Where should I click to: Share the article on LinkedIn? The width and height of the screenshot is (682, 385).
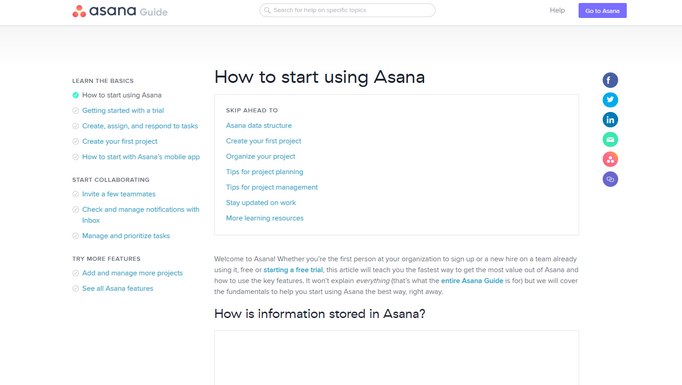[x=610, y=120]
